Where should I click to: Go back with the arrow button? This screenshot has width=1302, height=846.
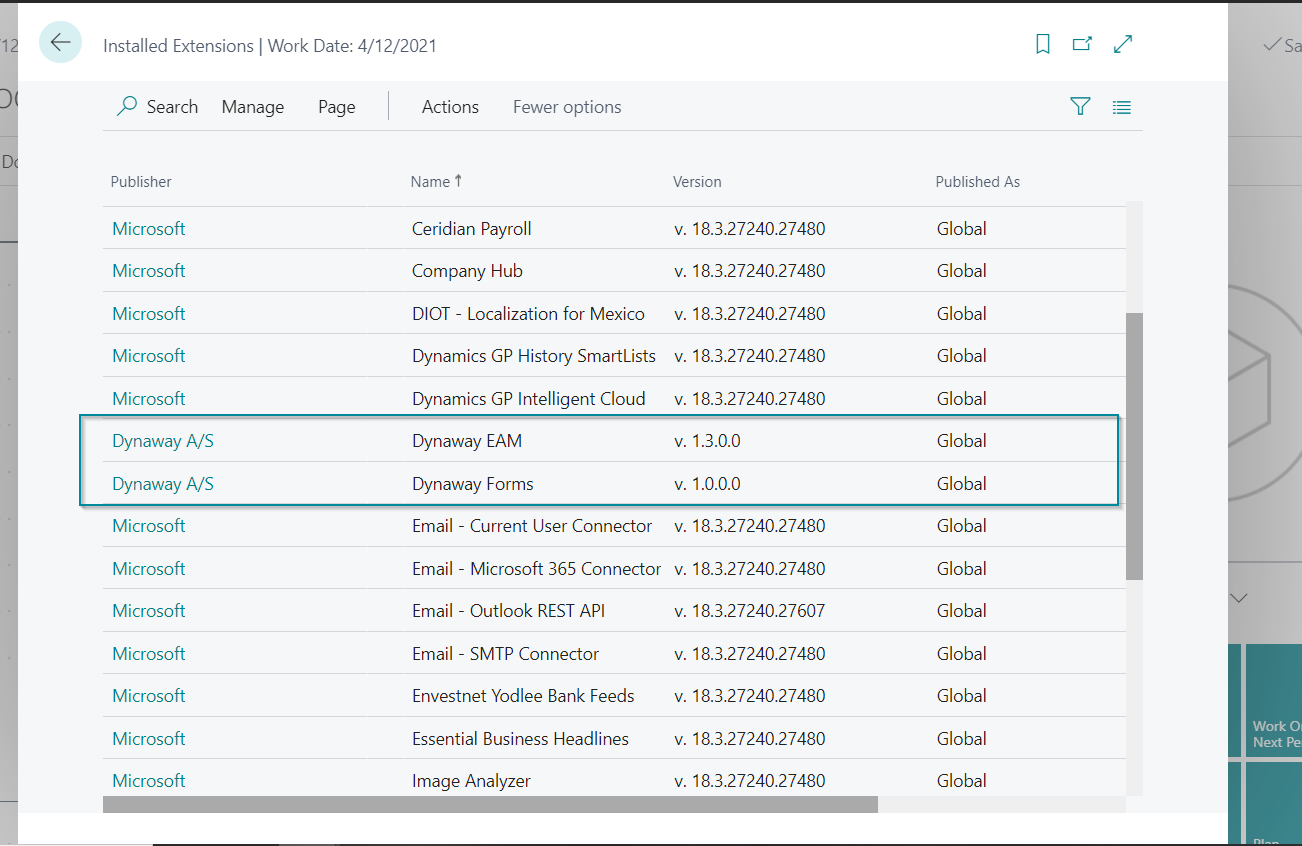[x=60, y=42]
